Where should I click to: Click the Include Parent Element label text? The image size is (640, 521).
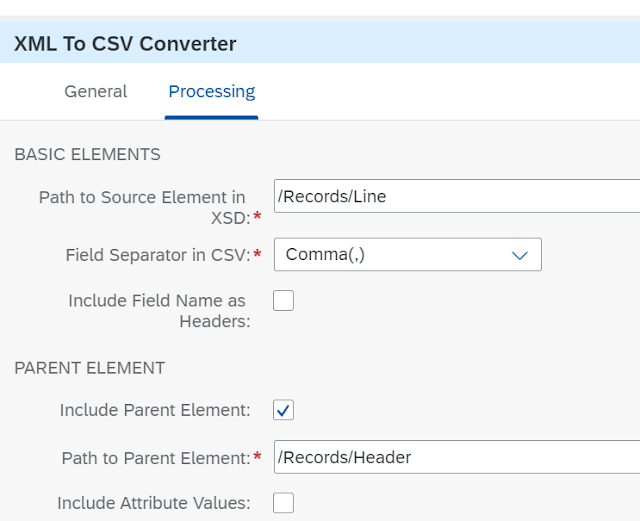tap(155, 410)
